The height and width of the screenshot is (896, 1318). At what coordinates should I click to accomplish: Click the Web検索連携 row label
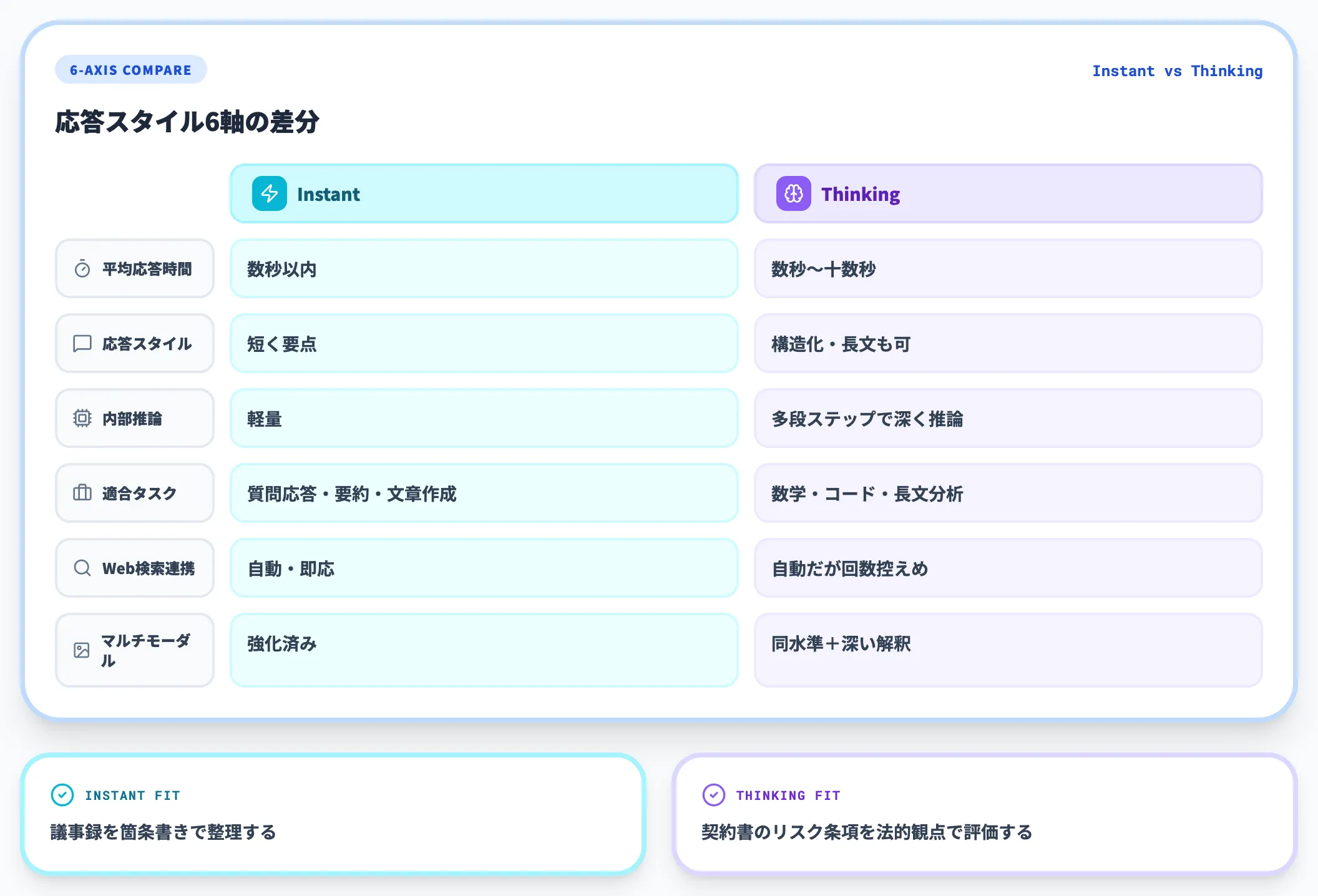[135, 568]
